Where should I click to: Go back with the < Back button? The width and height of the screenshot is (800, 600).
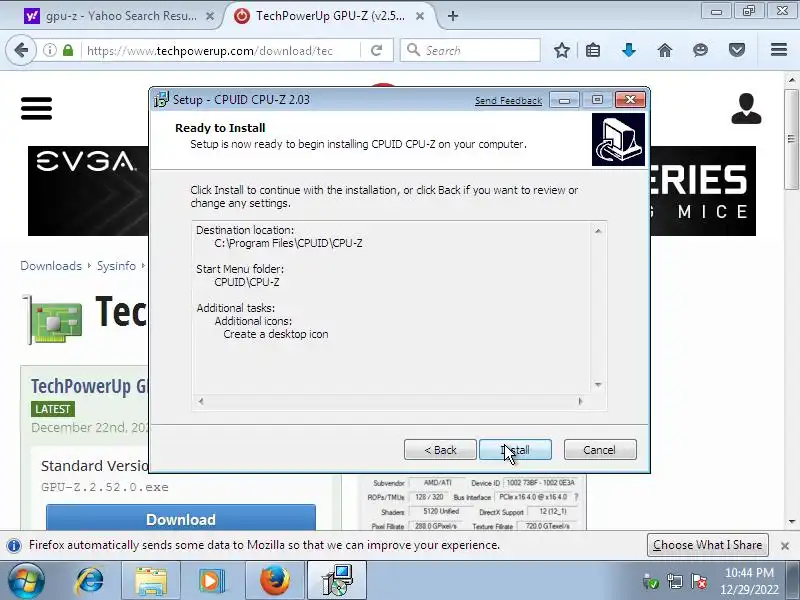click(440, 449)
